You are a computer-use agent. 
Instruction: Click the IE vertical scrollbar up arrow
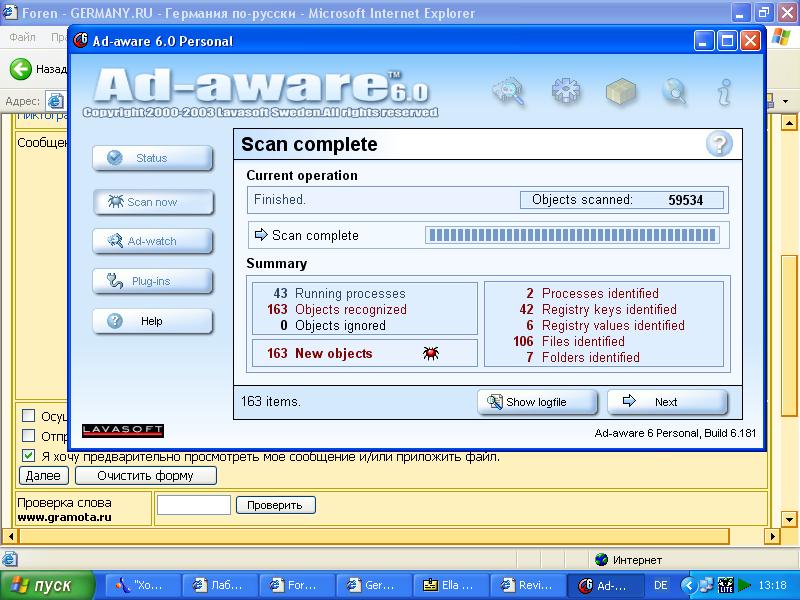point(789,123)
